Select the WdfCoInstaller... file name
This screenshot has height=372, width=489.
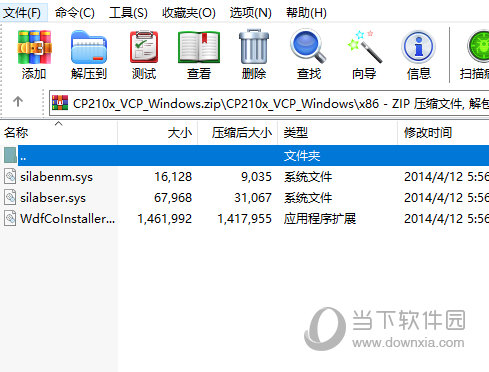pos(68,219)
